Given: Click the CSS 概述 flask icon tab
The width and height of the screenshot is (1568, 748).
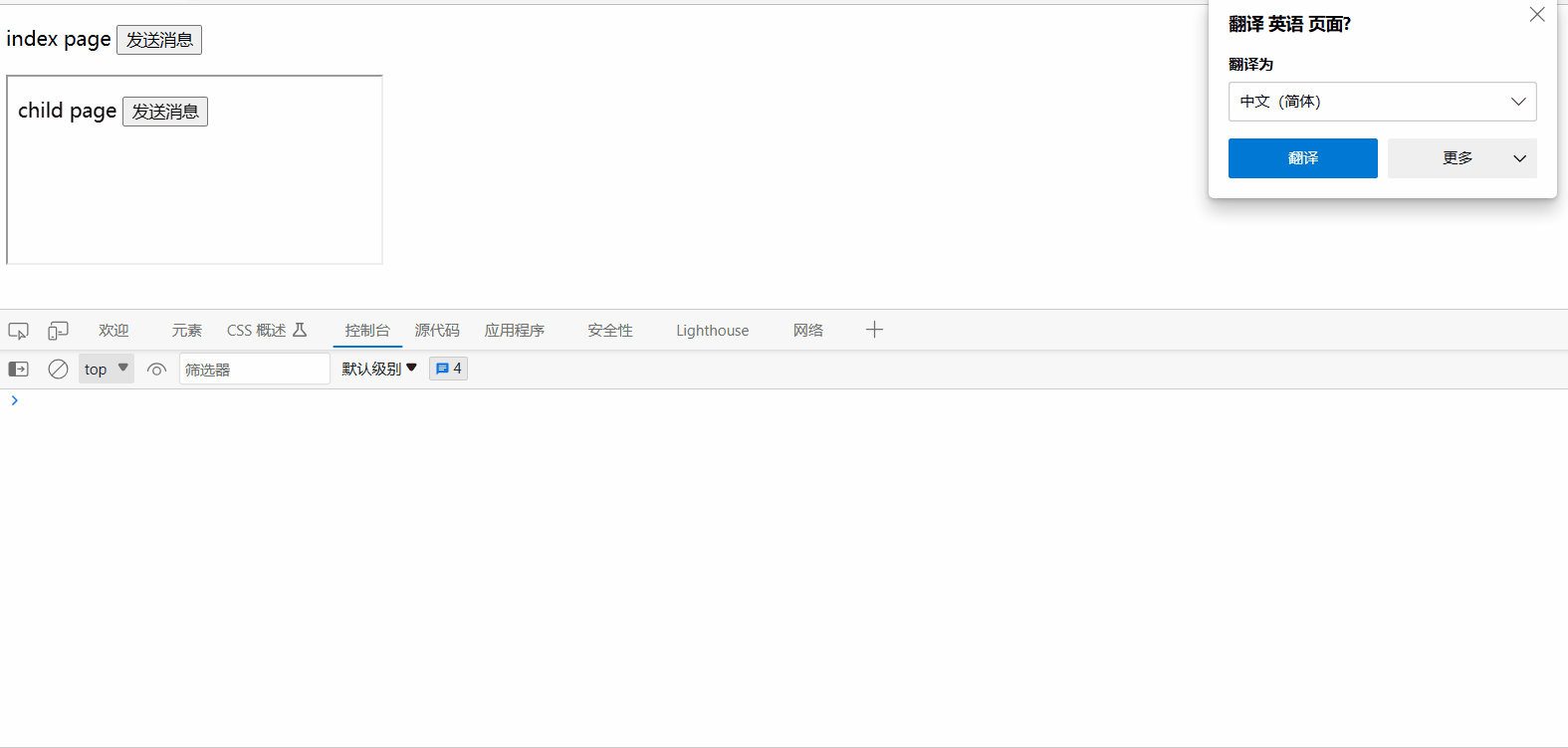Looking at the screenshot, I should pyautogui.click(x=266, y=331).
